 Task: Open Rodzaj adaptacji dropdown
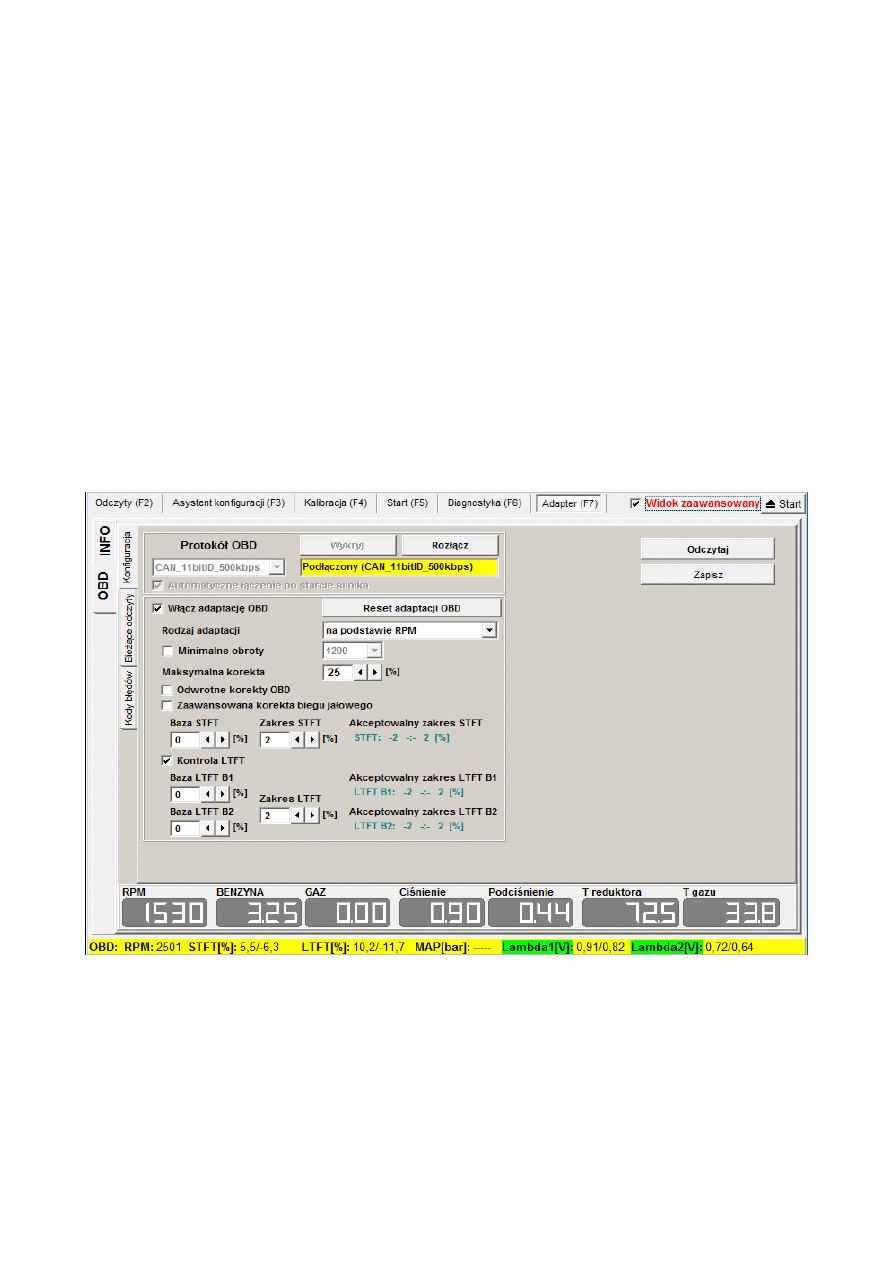[488, 630]
